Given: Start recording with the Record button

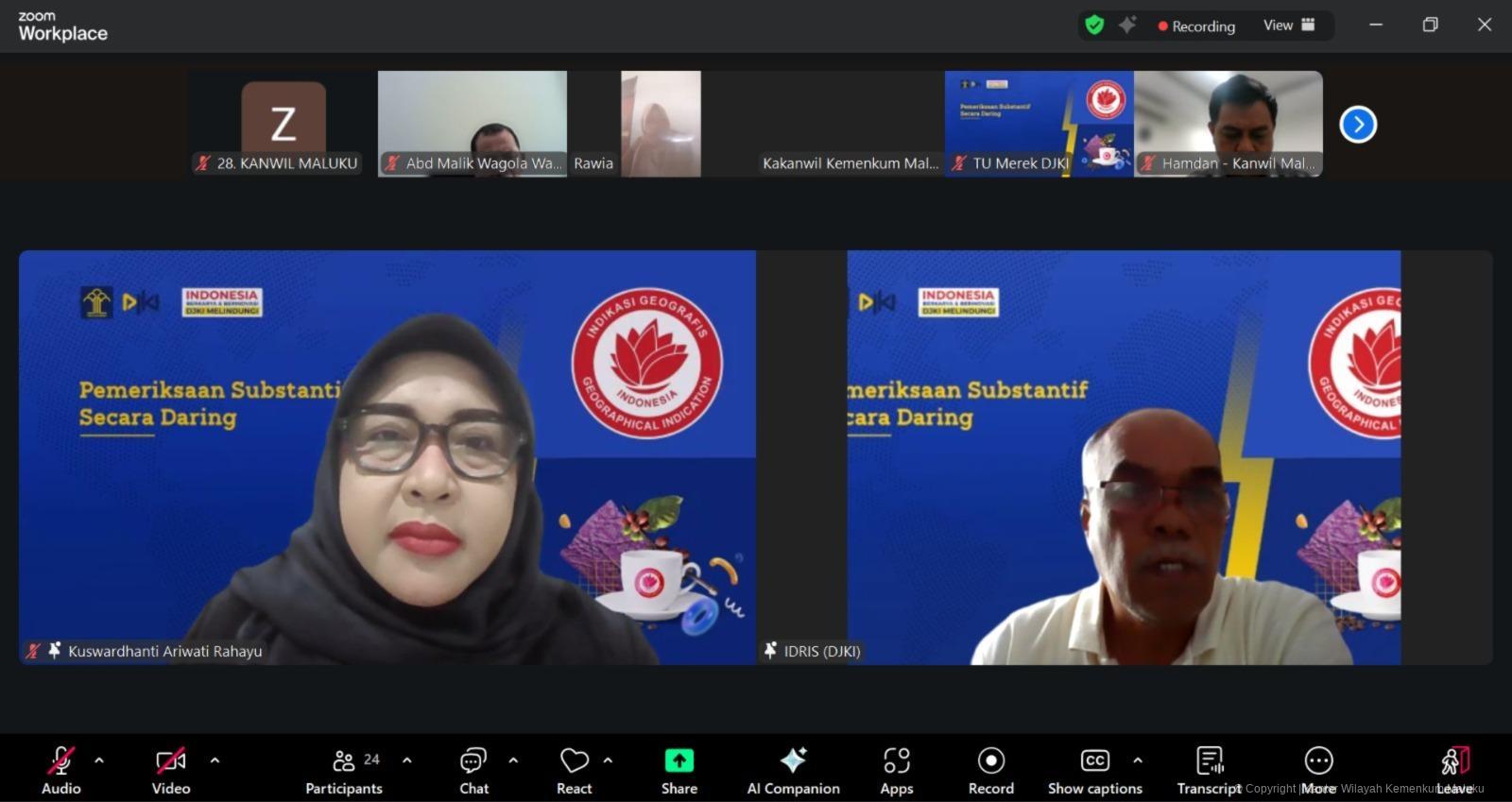Looking at the screenshot, I should (990, 760).
